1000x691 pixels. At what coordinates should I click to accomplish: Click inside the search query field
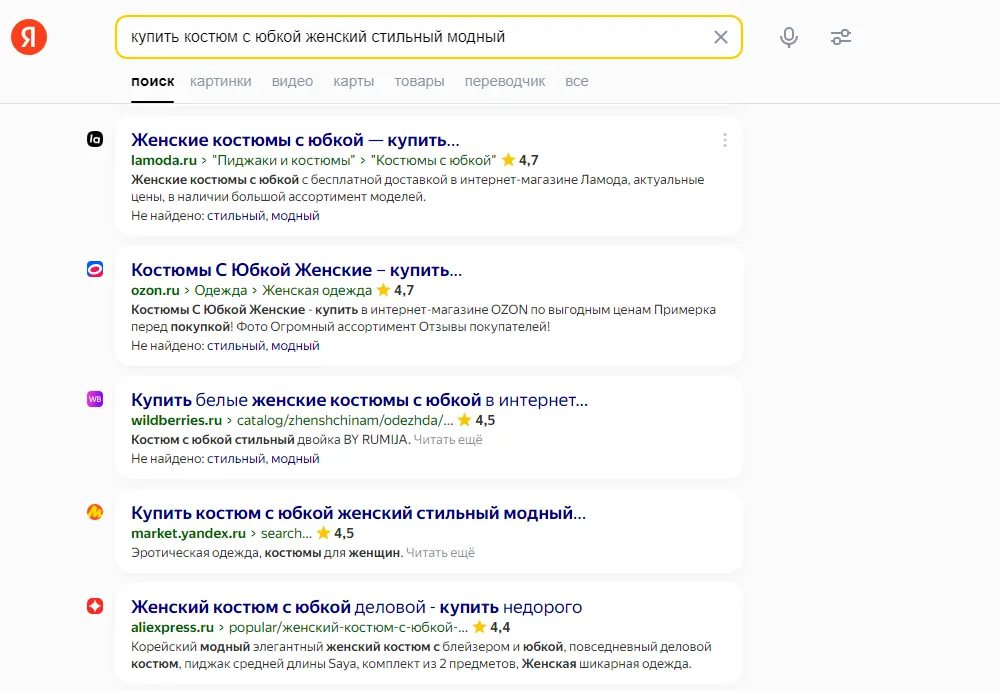[415, 37]
